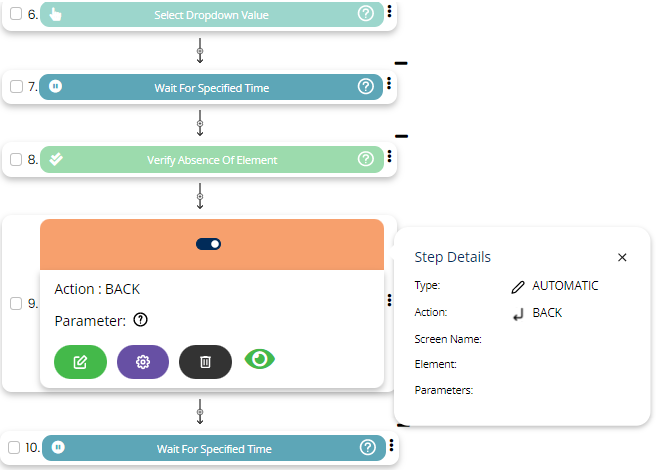The height and width of the screenshot is (470, 656).
Task: Open the purple step settings gear
Action: (143, 362)
